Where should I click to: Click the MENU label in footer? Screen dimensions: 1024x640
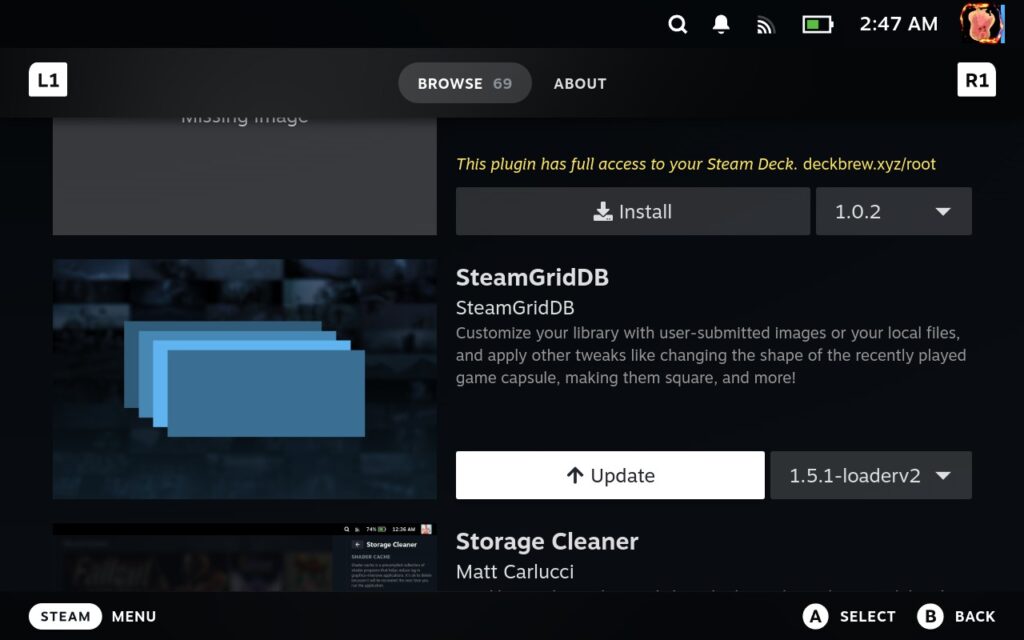point(134,616)
